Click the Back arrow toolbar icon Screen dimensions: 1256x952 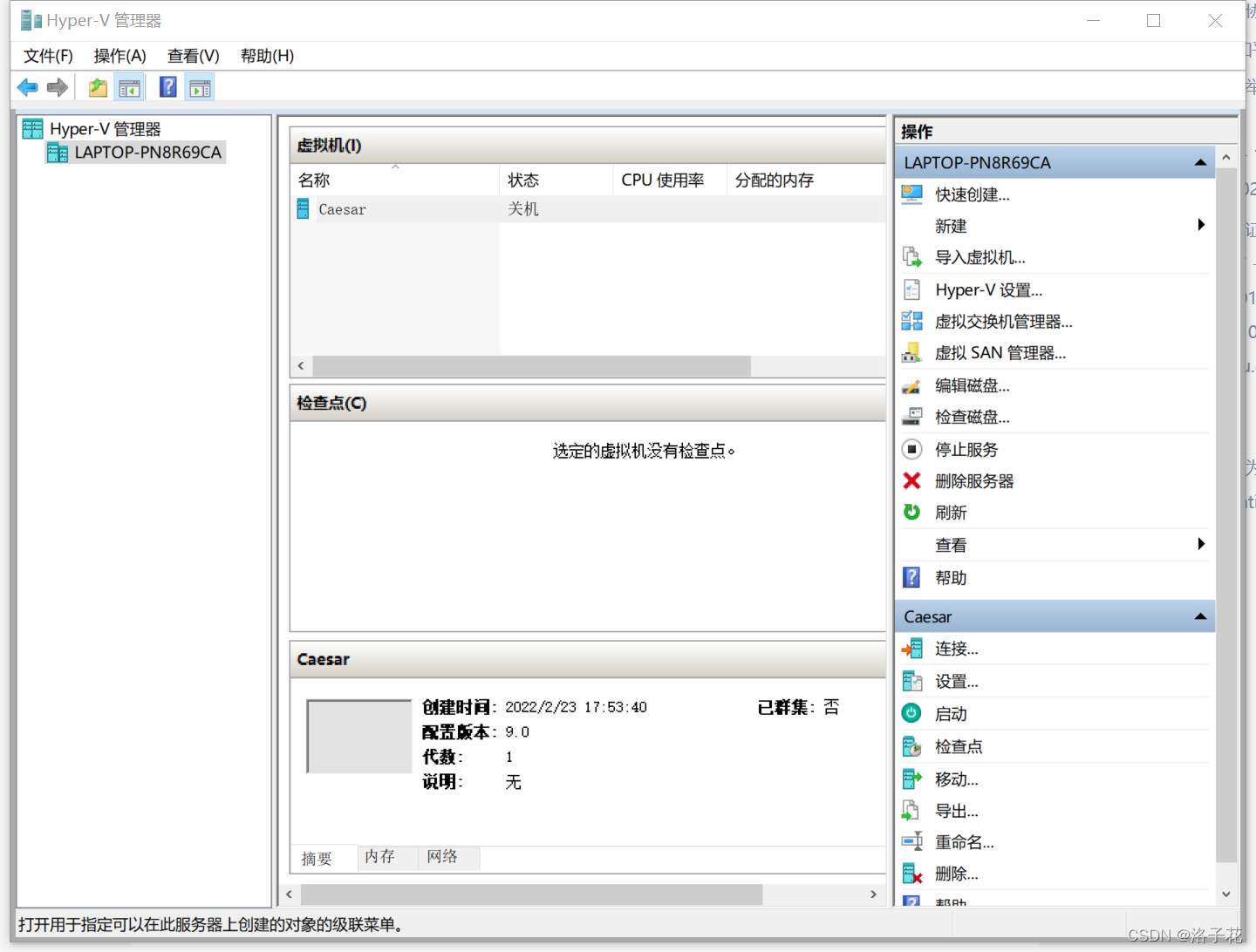[x=28, y=87]
